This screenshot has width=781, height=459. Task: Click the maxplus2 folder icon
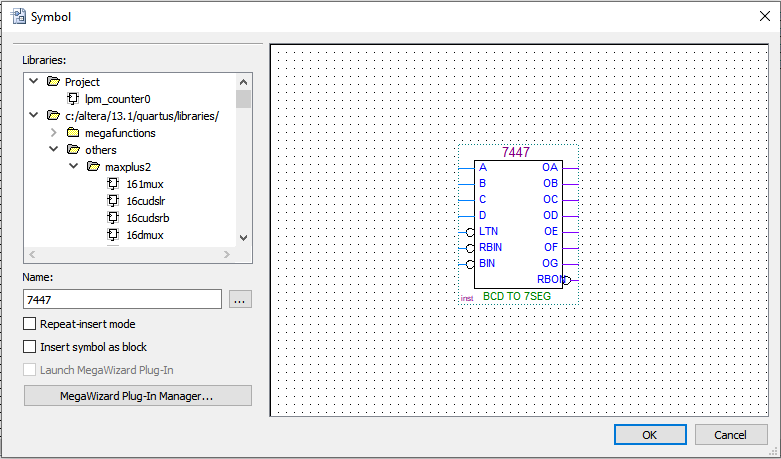click(93, 167)
